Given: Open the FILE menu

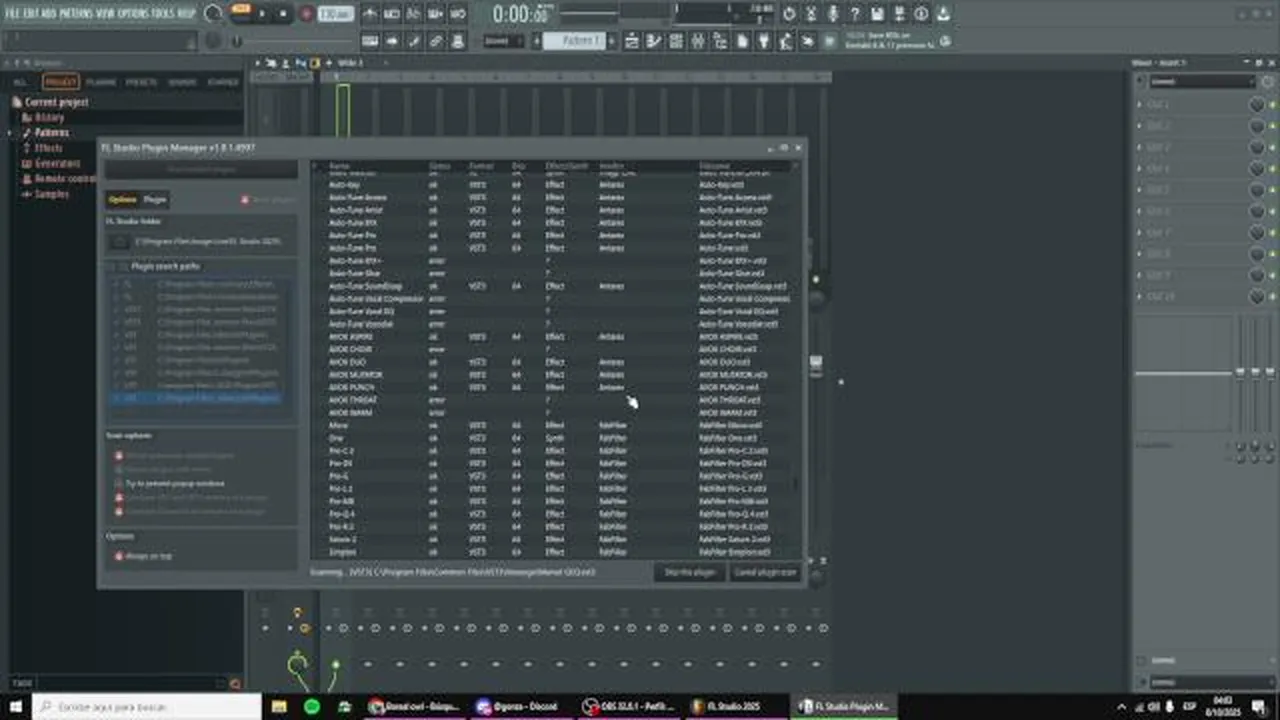Looking at the screenshot, I should [x=14, y=14].
